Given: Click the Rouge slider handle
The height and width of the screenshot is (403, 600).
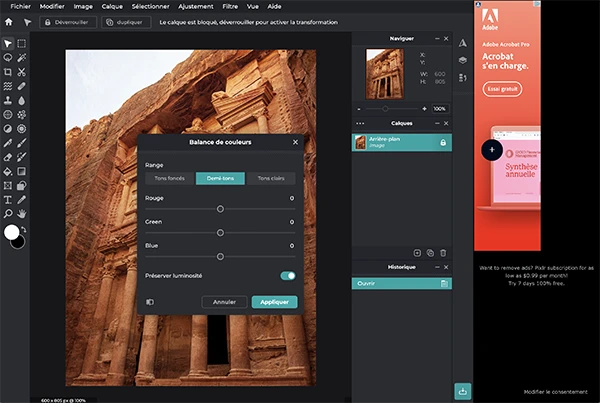Looking at the screenshot, I should pos(220,208).
